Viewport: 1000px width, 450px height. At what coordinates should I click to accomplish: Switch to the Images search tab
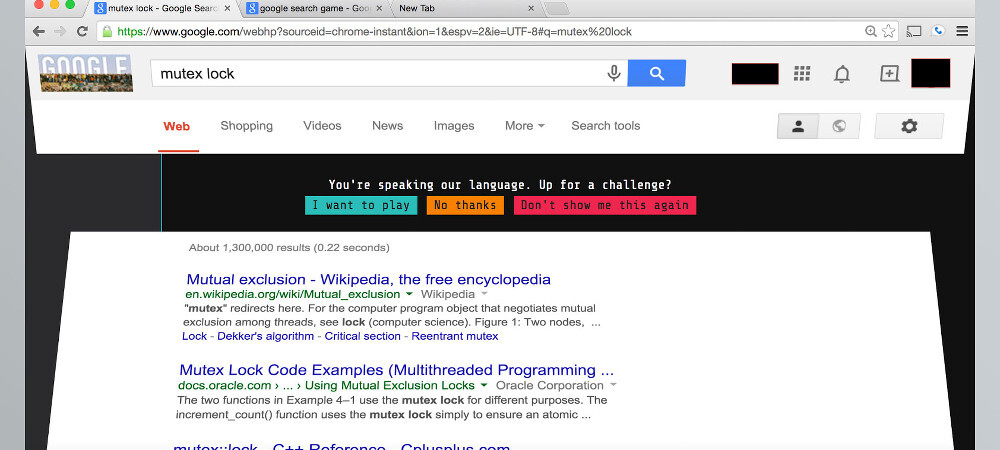pos(454,126)
